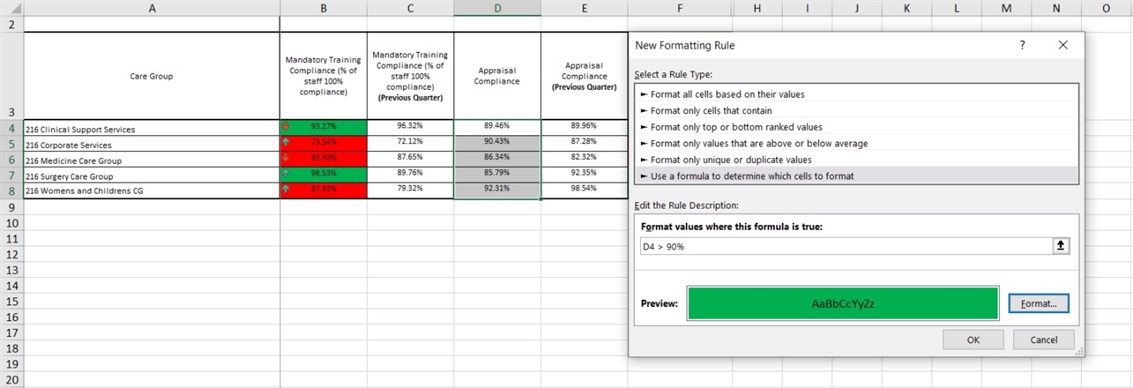
Task: Click the 'Appraisal Compliance' header in column D
Action: pyautogui.click(x=497, y=76)
